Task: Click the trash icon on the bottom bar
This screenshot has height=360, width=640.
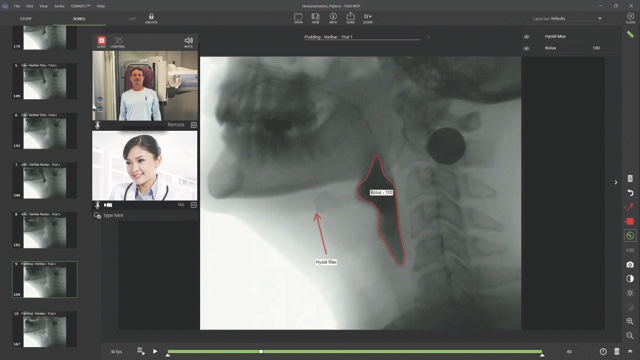Action: tap(617, 351)
